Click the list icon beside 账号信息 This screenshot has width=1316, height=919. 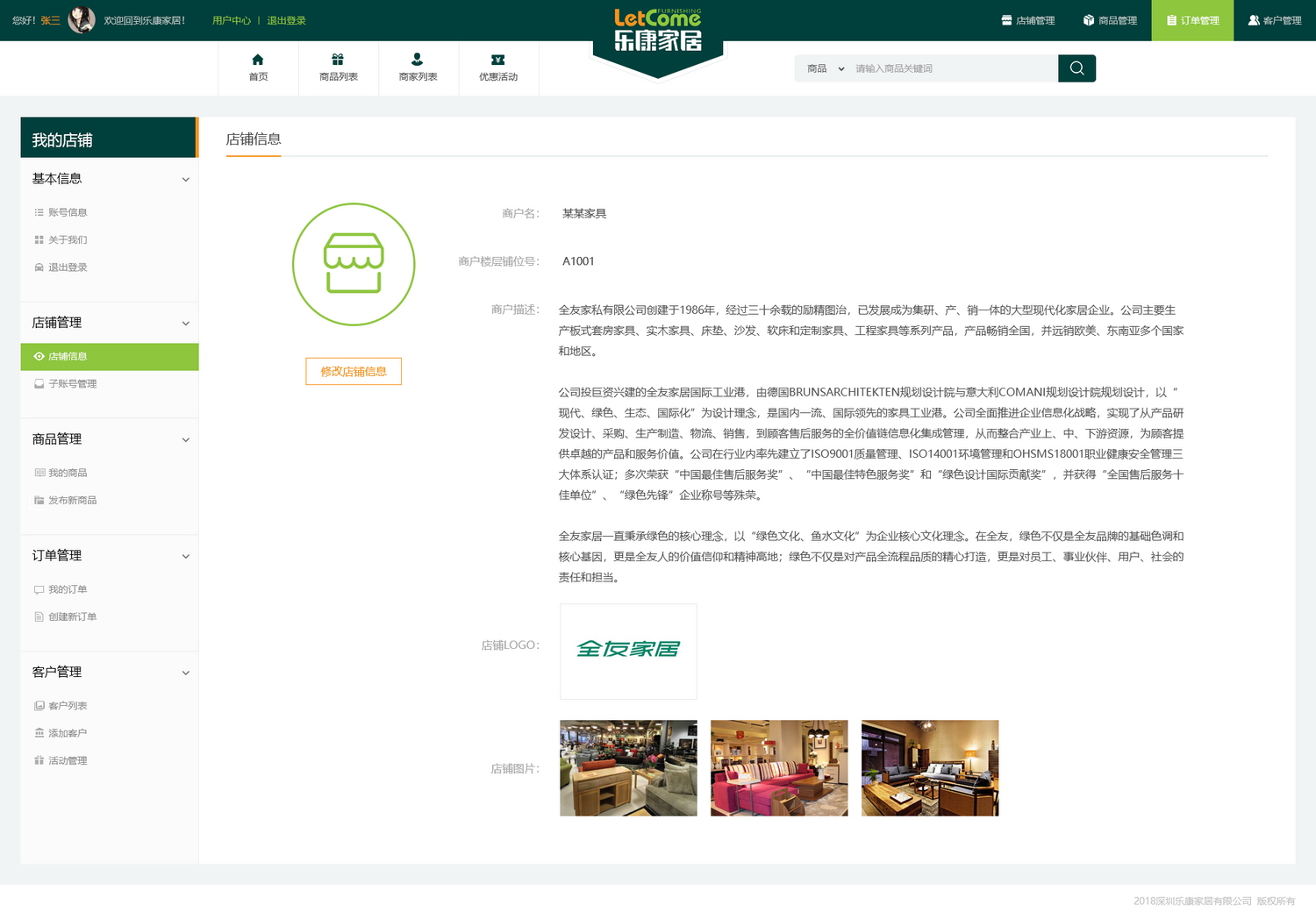pyautogui.click(x=39, y=212)
